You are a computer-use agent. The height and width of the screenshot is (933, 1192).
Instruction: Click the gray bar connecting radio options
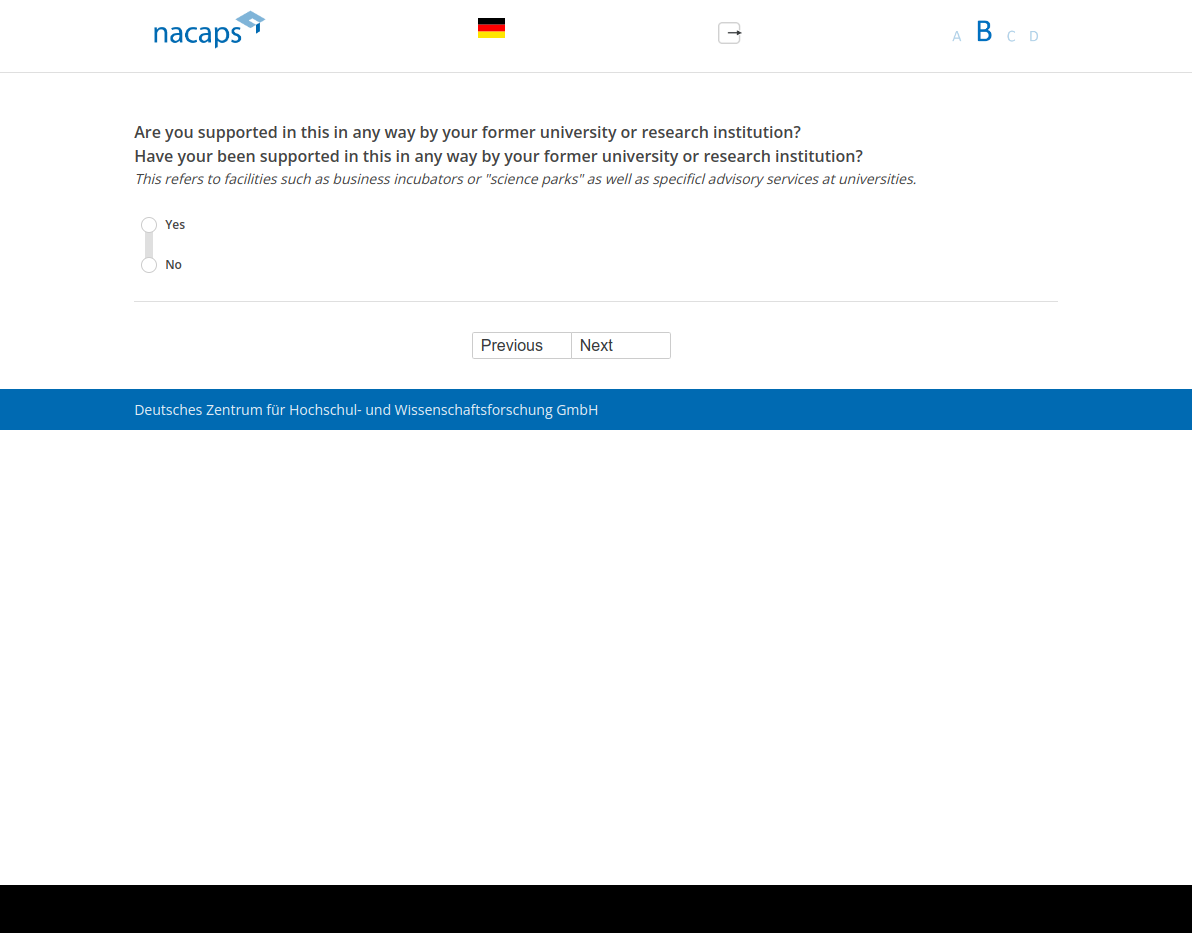(149, 245)
